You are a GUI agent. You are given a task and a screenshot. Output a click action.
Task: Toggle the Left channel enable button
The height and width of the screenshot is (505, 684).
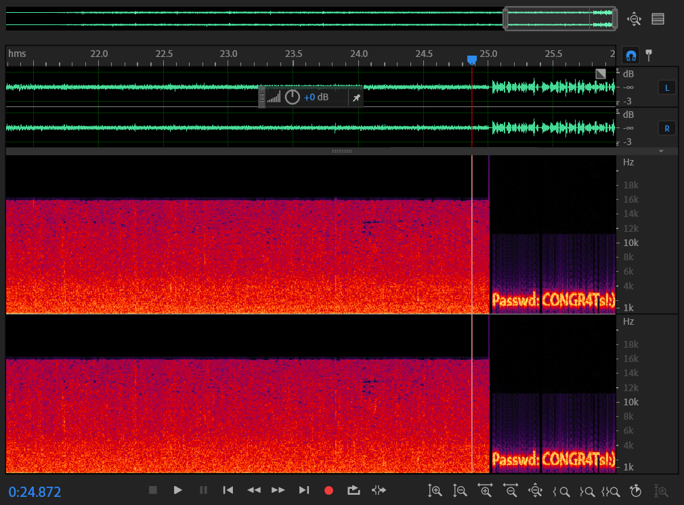tap(666, 88)
